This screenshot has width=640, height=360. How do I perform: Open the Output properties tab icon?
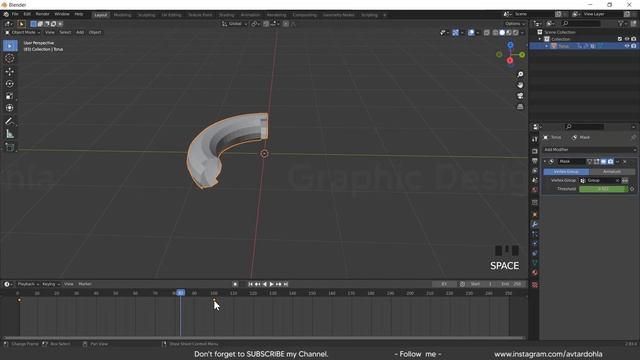click(535, 161)
